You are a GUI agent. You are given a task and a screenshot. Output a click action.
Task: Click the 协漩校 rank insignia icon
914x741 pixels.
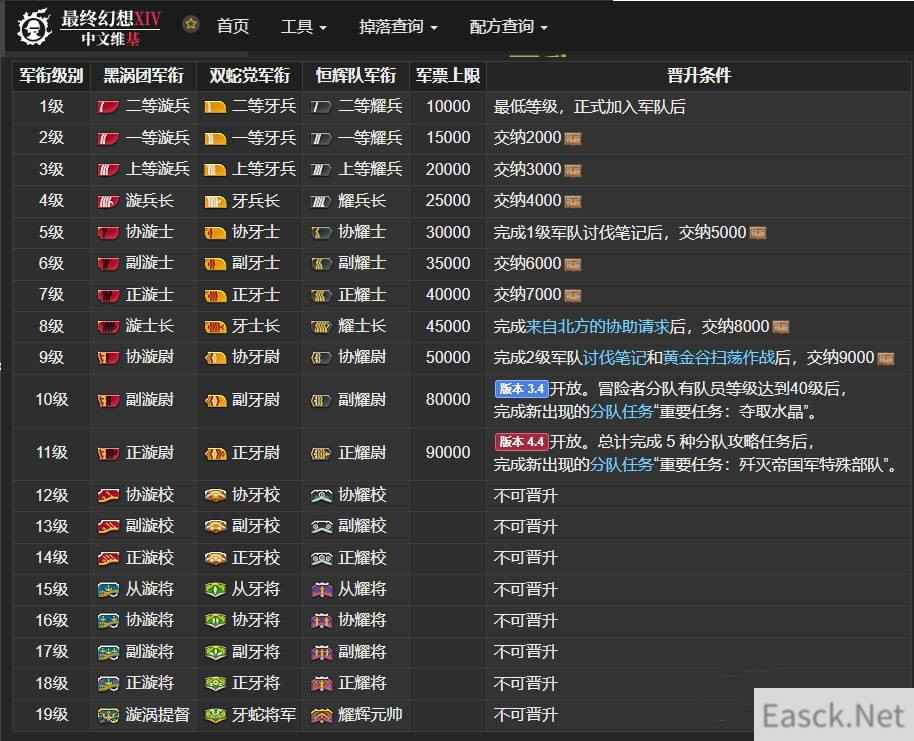tap(108, 496)
